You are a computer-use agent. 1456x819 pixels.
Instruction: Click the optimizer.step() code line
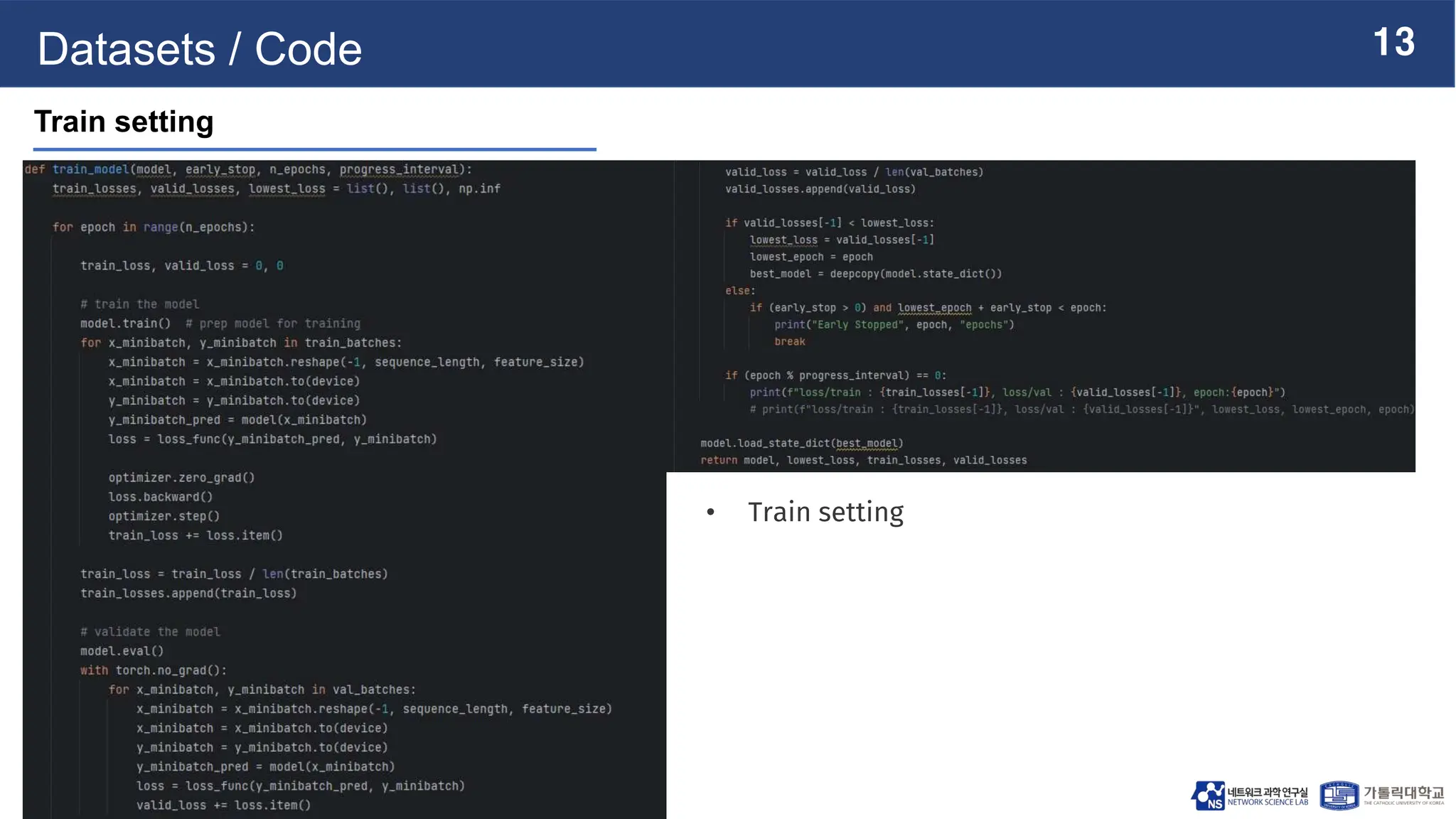164,516
